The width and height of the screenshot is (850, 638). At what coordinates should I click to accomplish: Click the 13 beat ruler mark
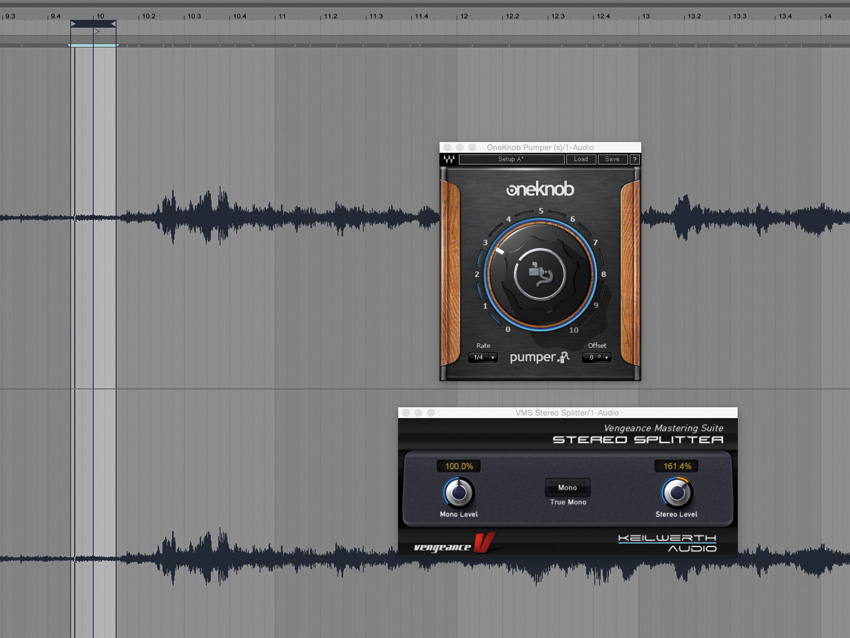[x=646, y=16]
